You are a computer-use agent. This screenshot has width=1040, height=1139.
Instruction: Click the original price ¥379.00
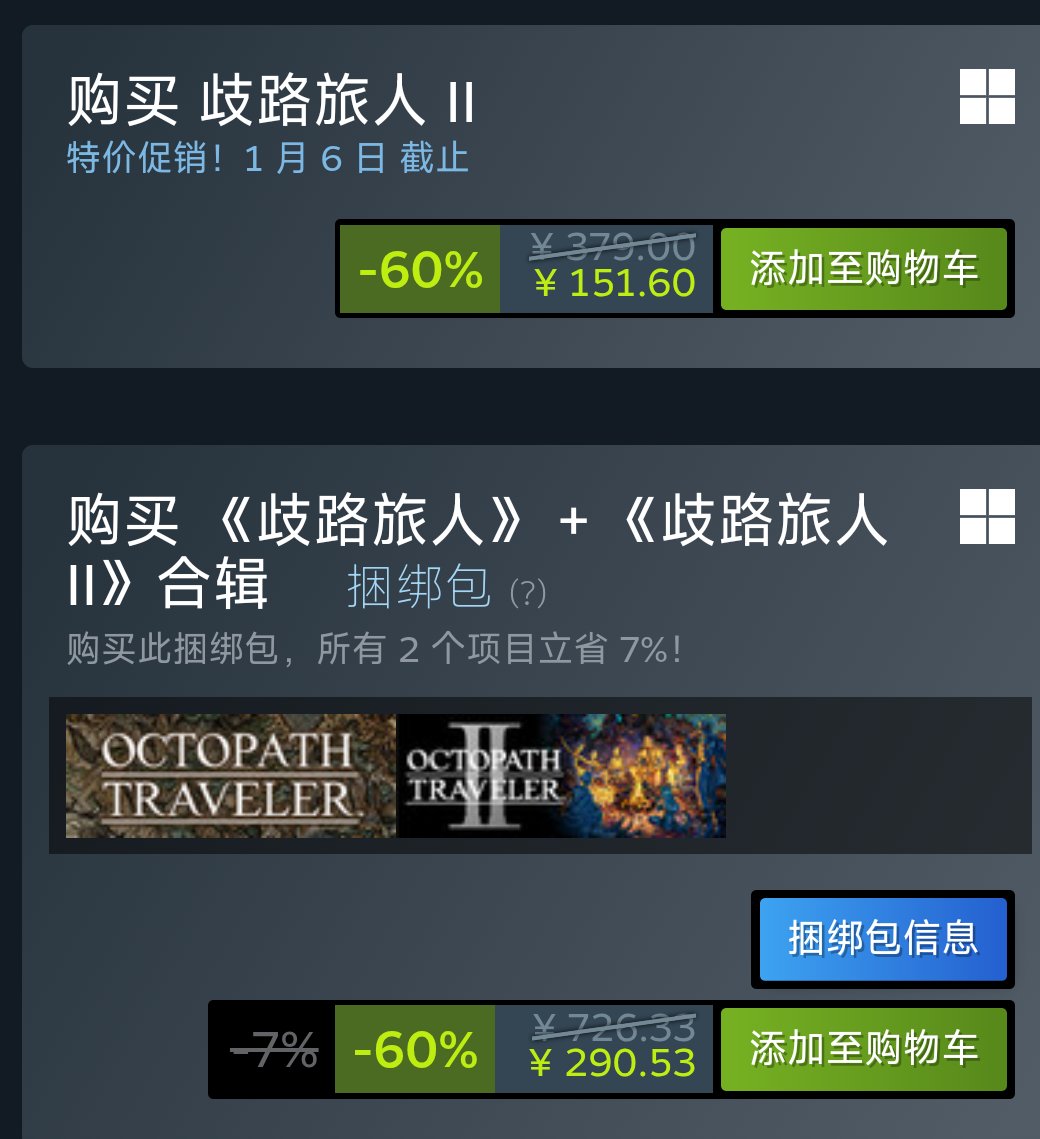click(613, 247)
